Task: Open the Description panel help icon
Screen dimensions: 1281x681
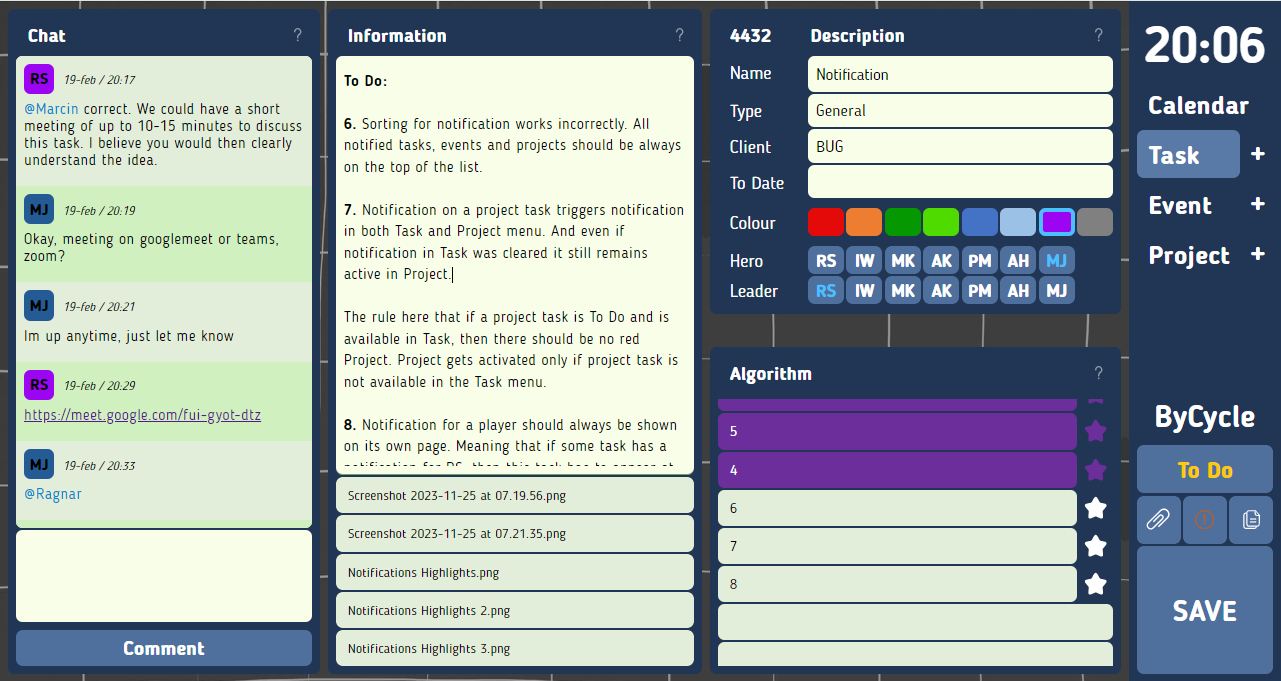Action: (x=1098, y=35)
